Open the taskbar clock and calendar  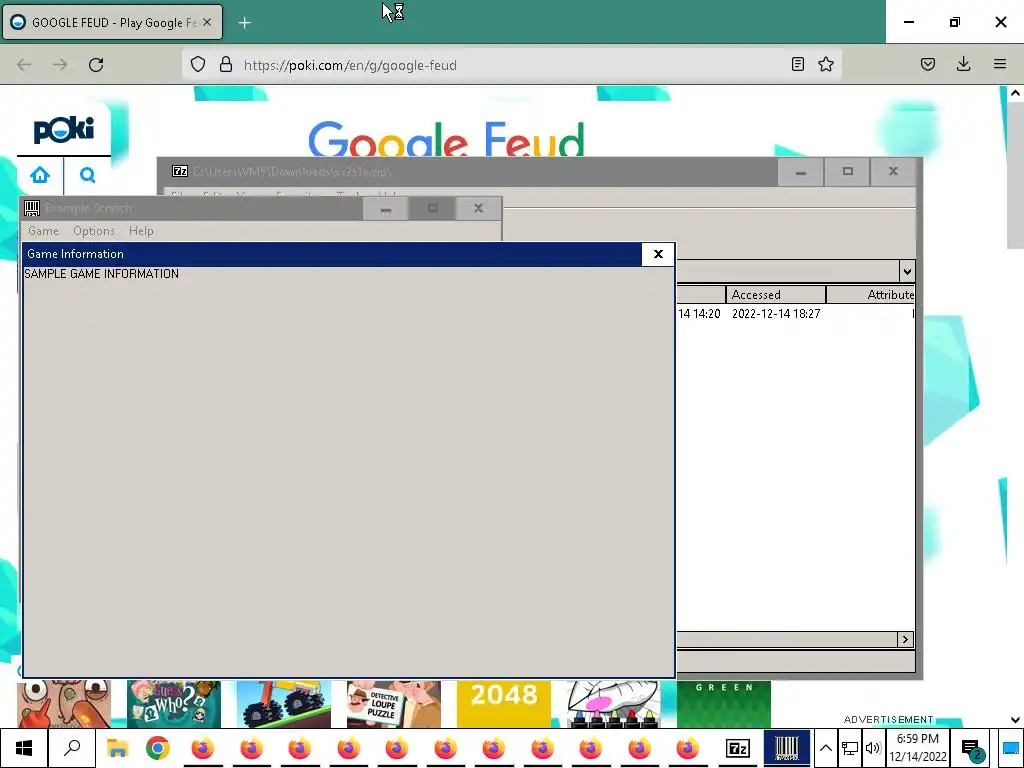pyautogui.click(x=918, y=748)
